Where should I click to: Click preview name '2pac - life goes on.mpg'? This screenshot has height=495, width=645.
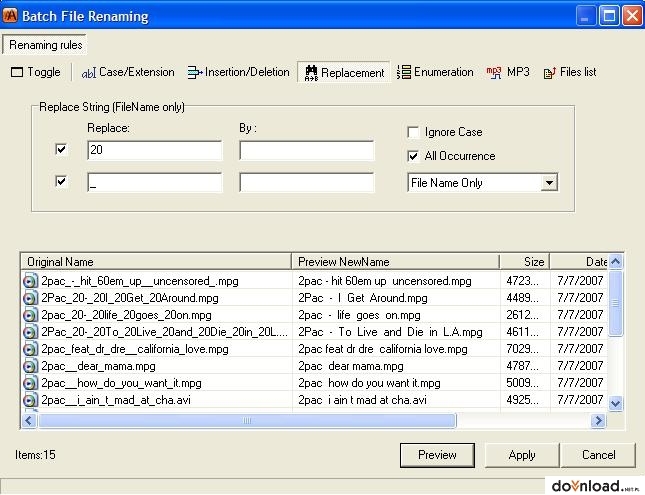[x=360, y=315]
